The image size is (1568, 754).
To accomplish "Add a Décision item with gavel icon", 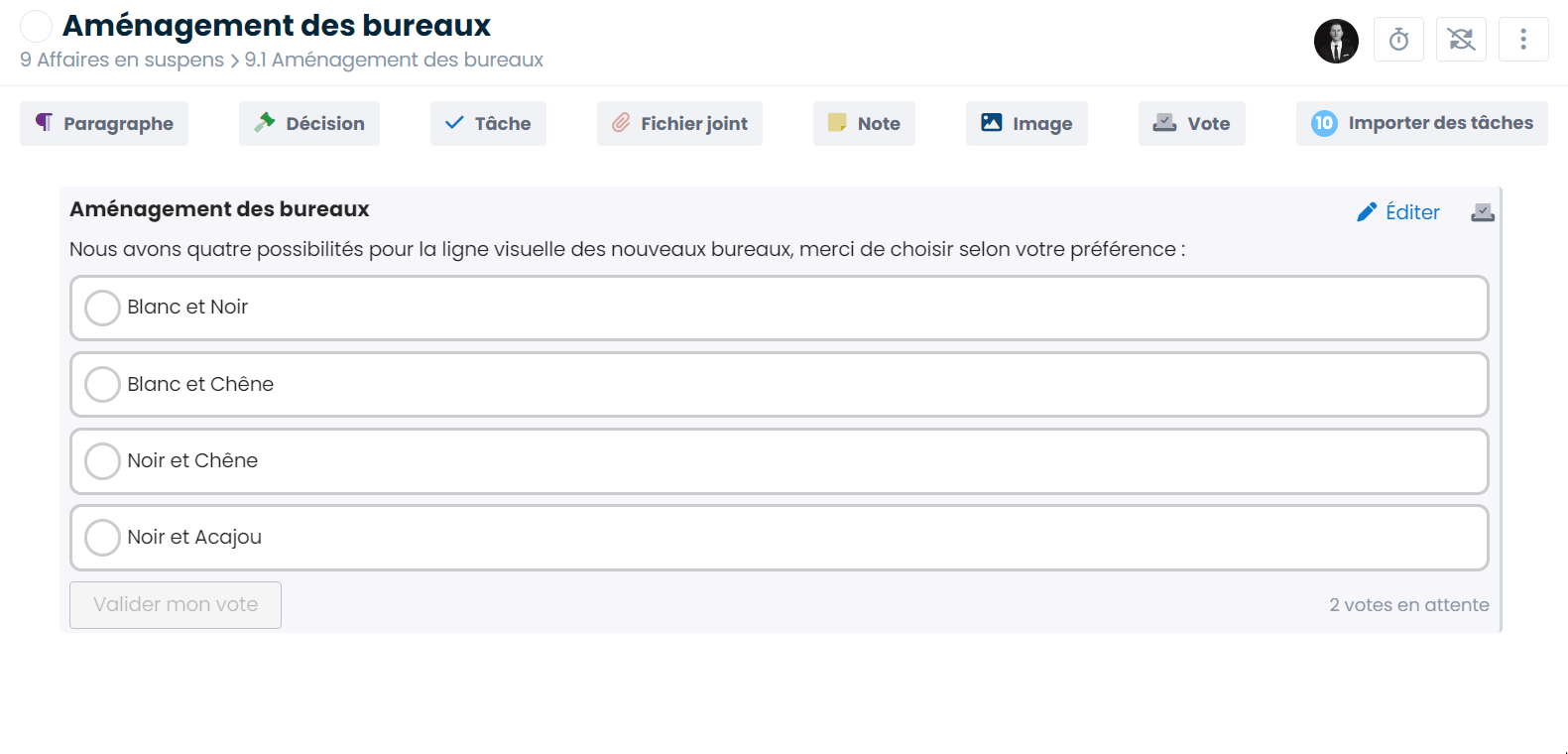I will (309, 123).
